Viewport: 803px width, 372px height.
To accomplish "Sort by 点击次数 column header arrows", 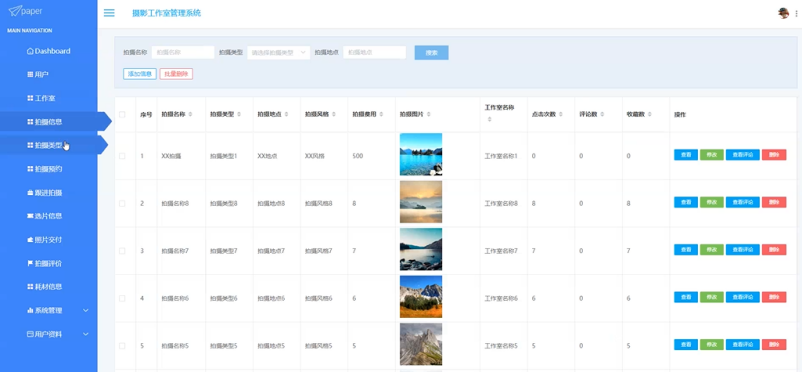I will coord(561,115).
